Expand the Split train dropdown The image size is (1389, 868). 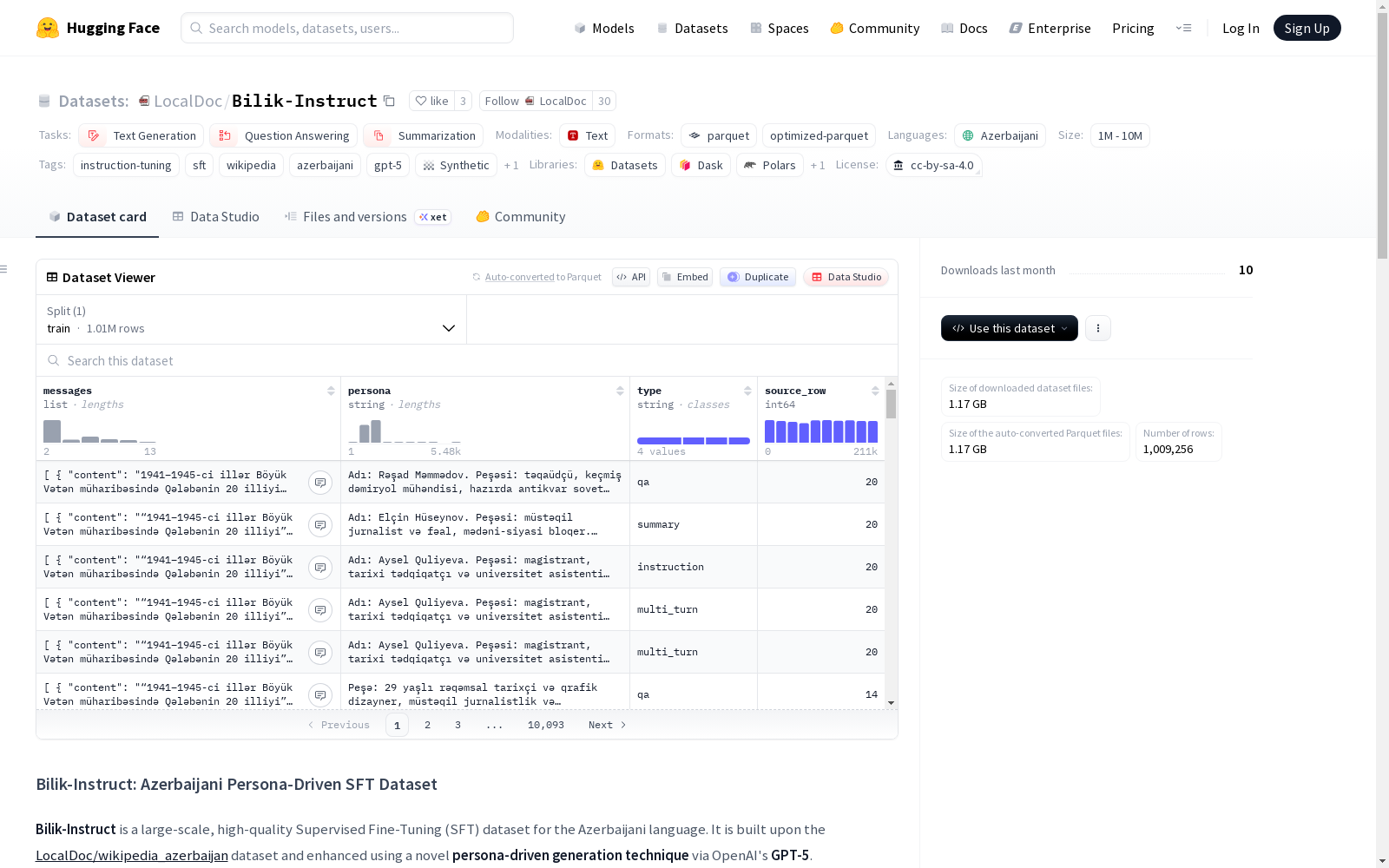pos(251,319)
